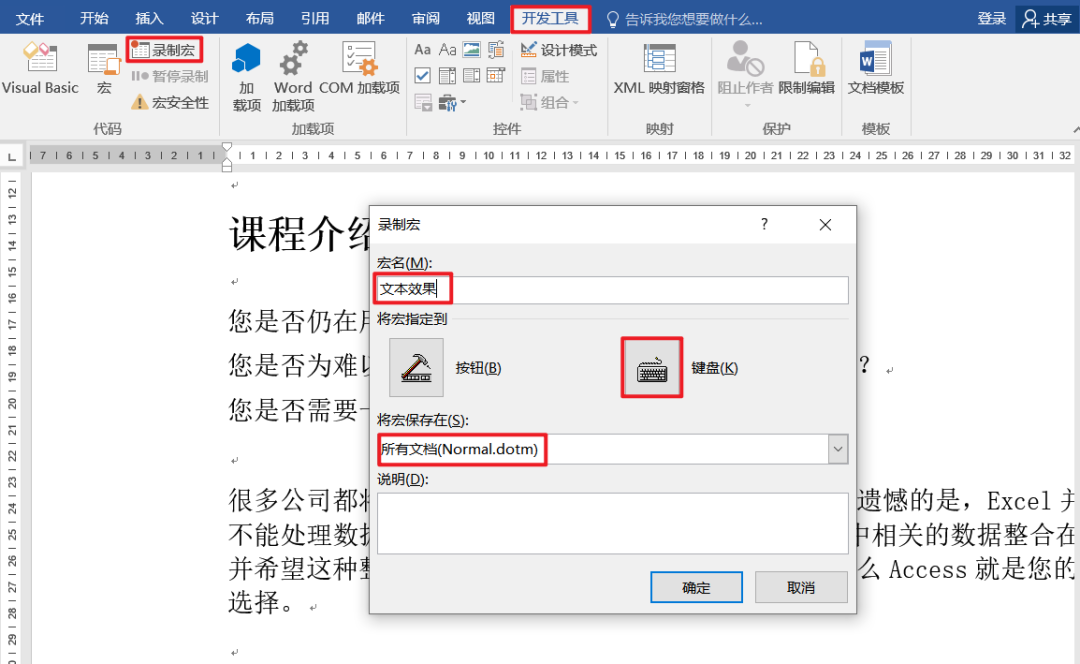Click 暂停录制 in the code group
The height and width of the screenshot is (664, 1080).
click(169, 76)
